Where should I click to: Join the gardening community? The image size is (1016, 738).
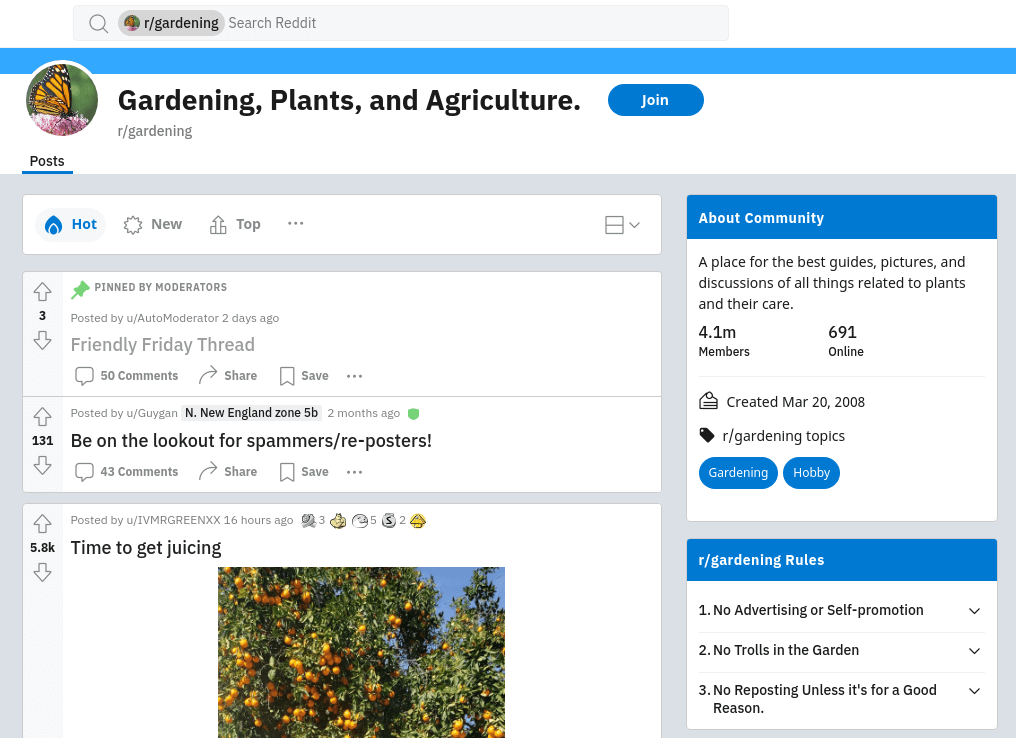(x=656, y=100)
